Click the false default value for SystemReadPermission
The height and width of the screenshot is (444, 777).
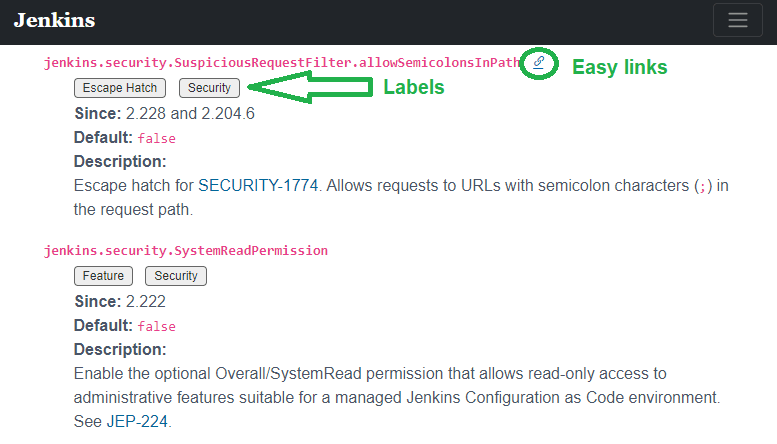point(156,327)
